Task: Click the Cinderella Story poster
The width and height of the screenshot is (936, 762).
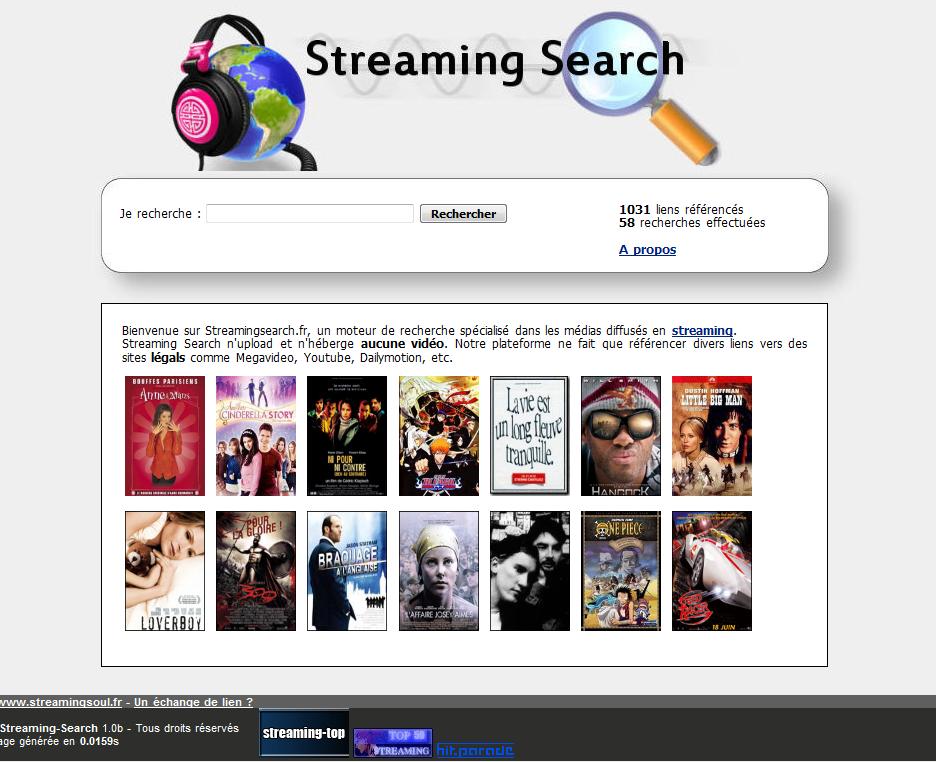Action: [x=256, y=436]
